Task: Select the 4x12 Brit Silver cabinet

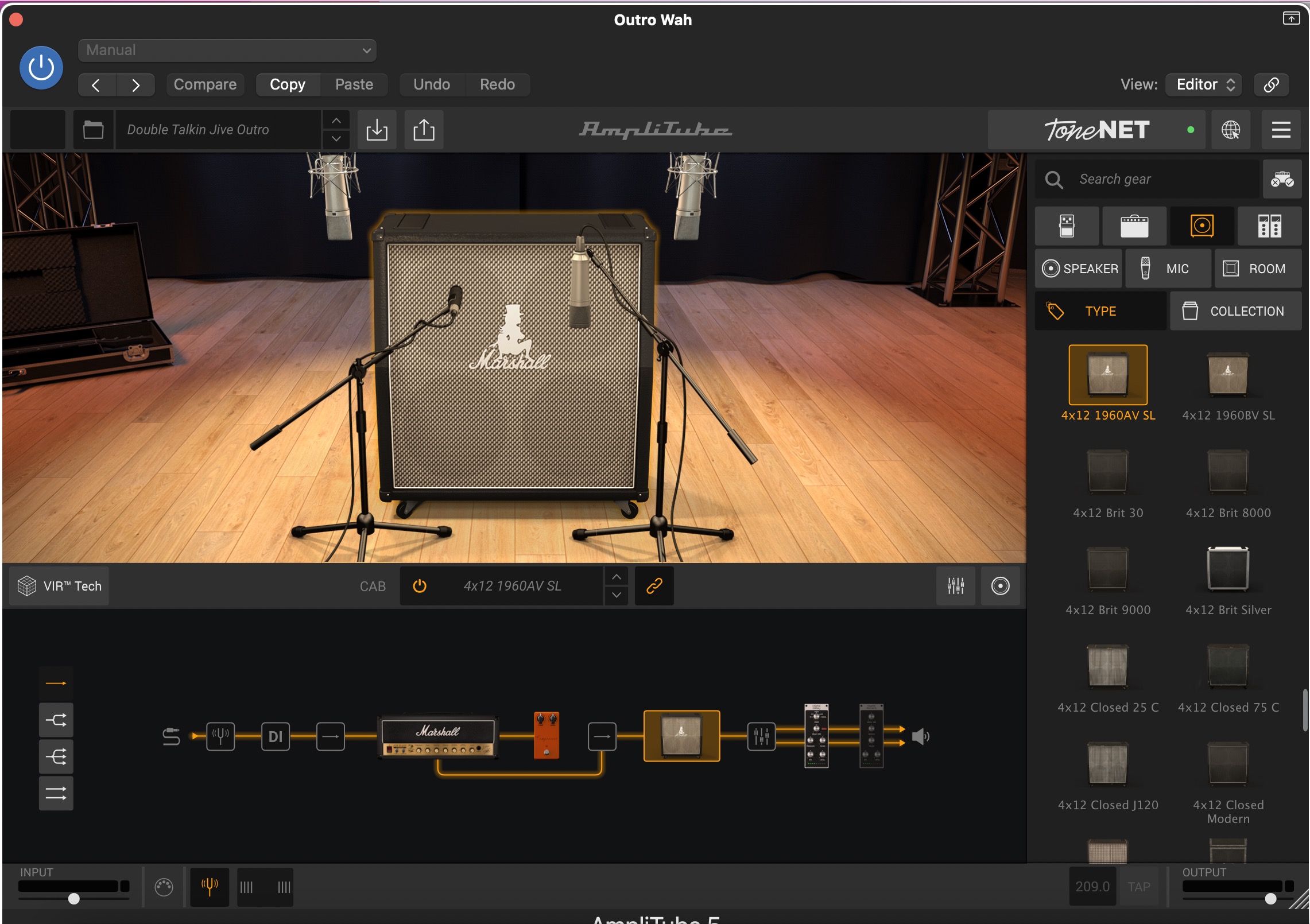Action: point(1228,580)
